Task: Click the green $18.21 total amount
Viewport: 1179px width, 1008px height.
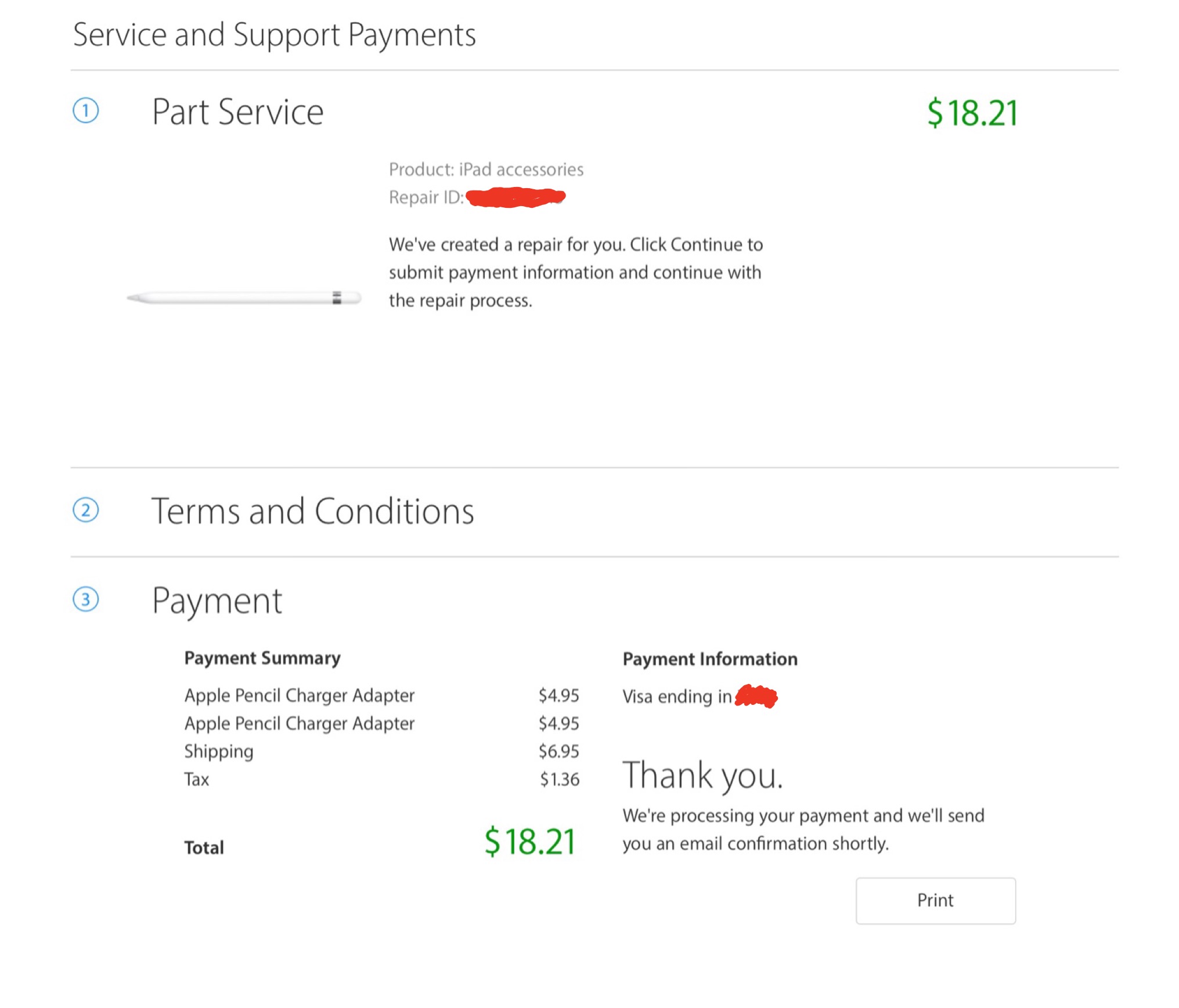Action: pyautogui.click(x=529, y=841)
